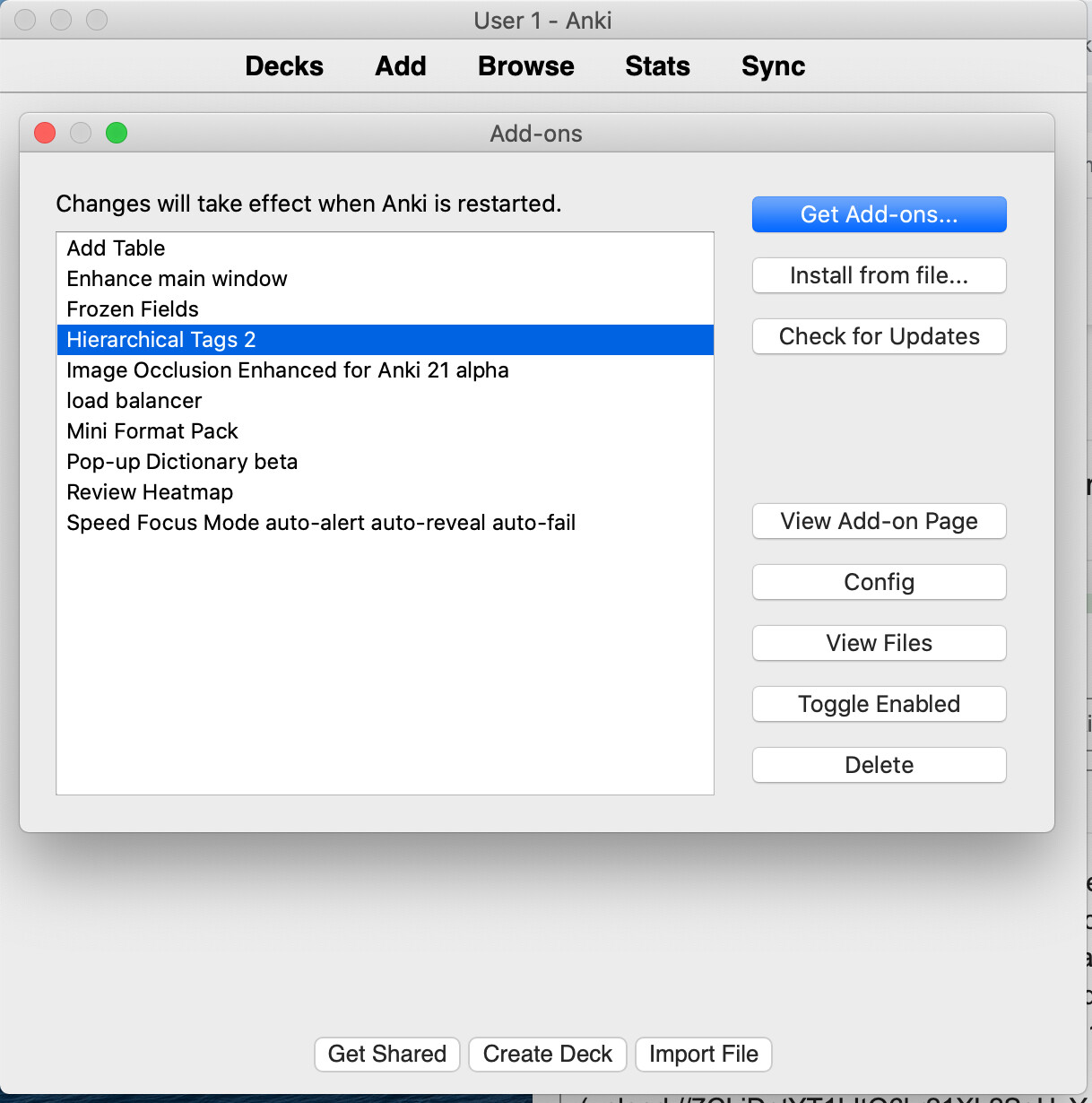This screenshot has width=1092, height=1103.
Task: Open the Browse tab in Anki
Action: (526, 66)
